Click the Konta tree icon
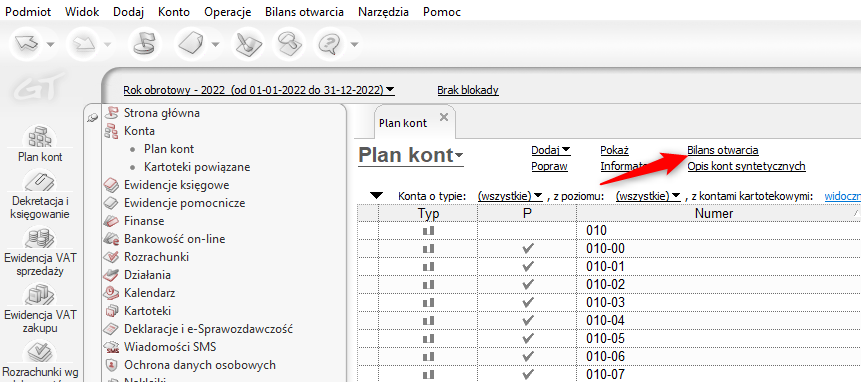The image size is (861, 382). click(111, 131)
